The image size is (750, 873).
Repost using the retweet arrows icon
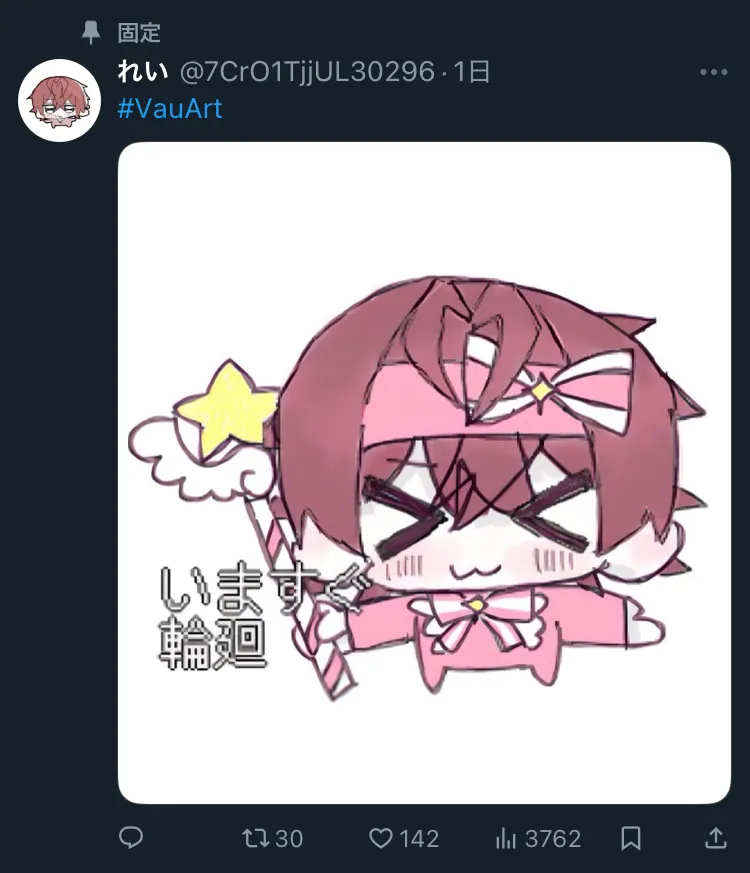[256, 838]
